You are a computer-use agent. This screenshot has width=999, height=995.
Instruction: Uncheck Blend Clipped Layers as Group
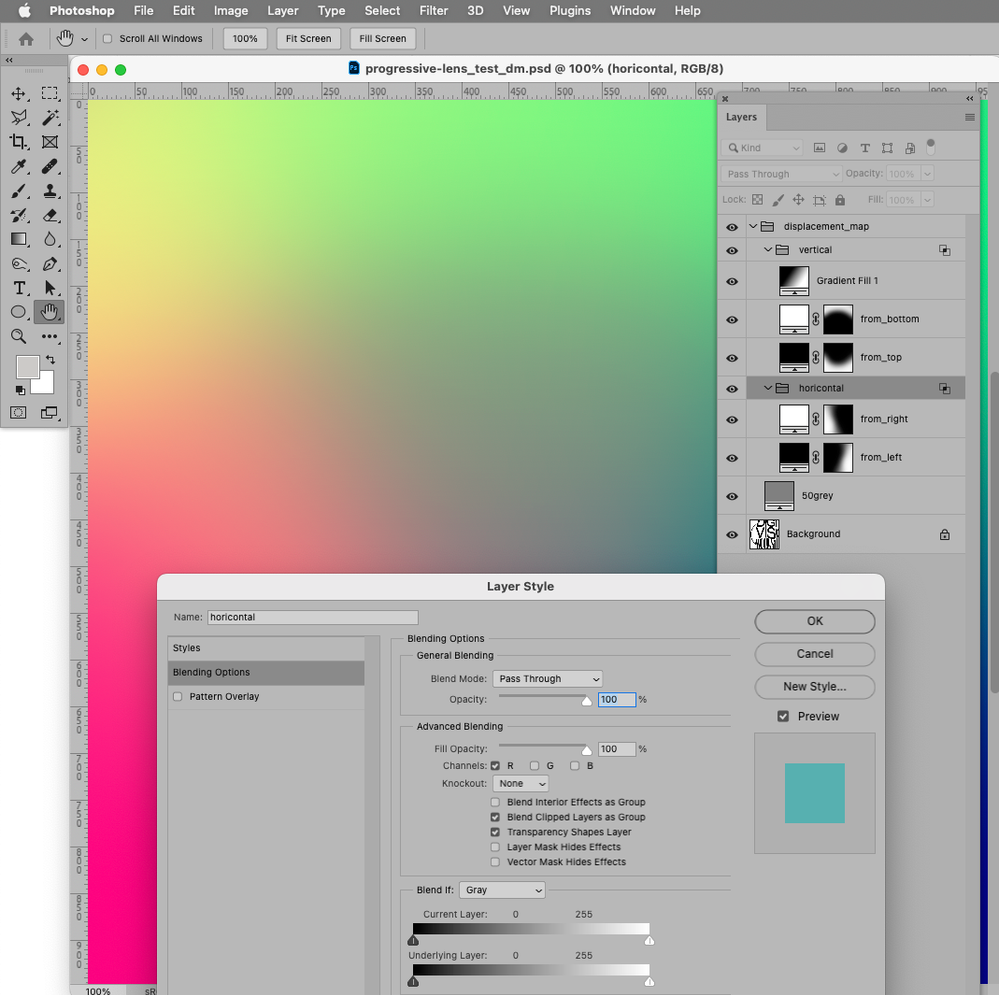(494, 816)
